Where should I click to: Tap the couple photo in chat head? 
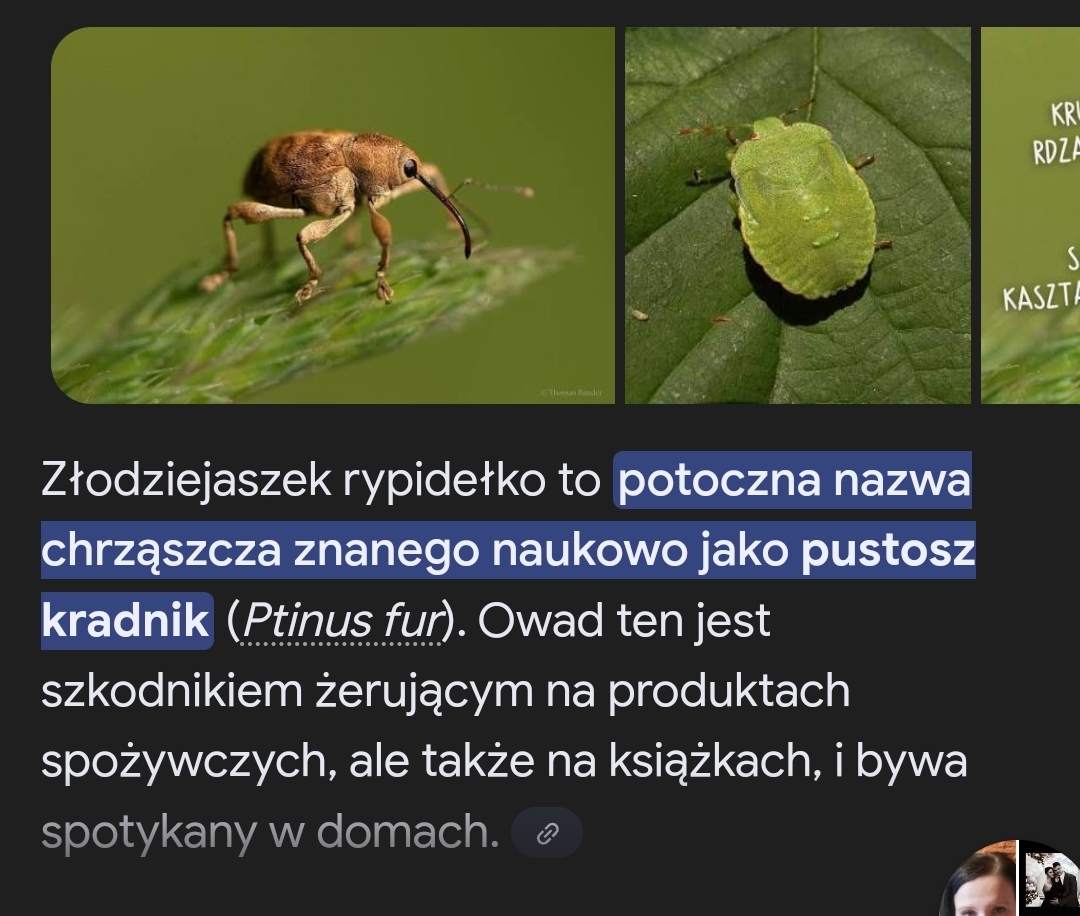pos(1050,879)
